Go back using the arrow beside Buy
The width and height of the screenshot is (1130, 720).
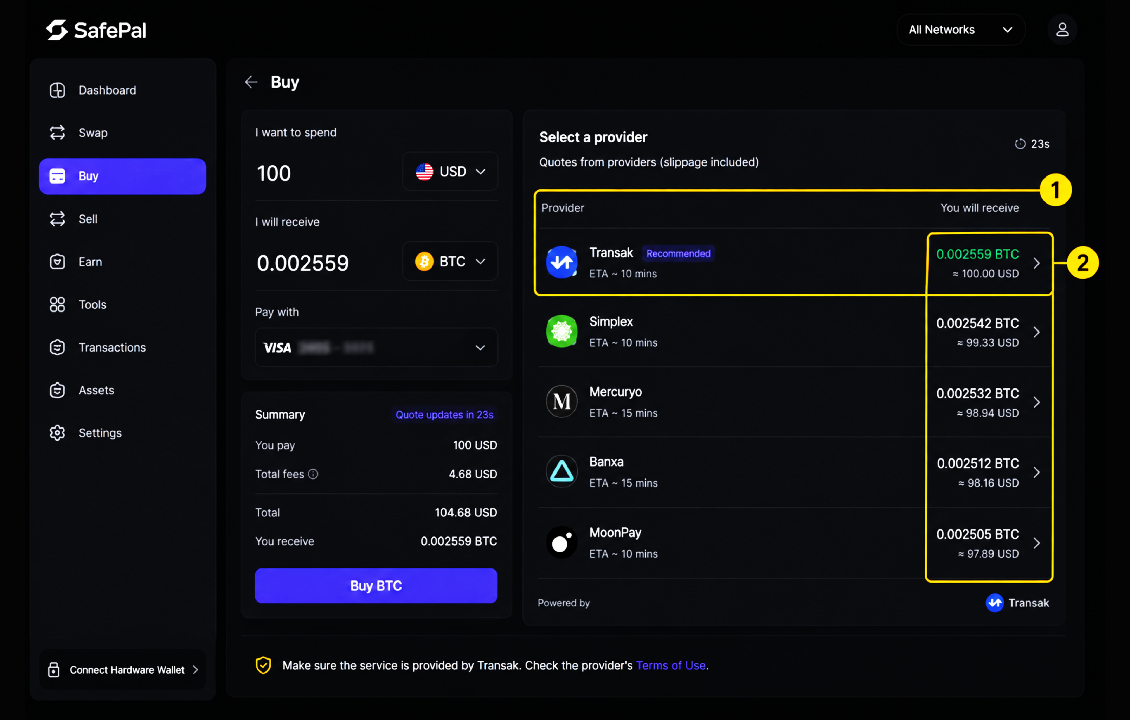click(251, 82)
